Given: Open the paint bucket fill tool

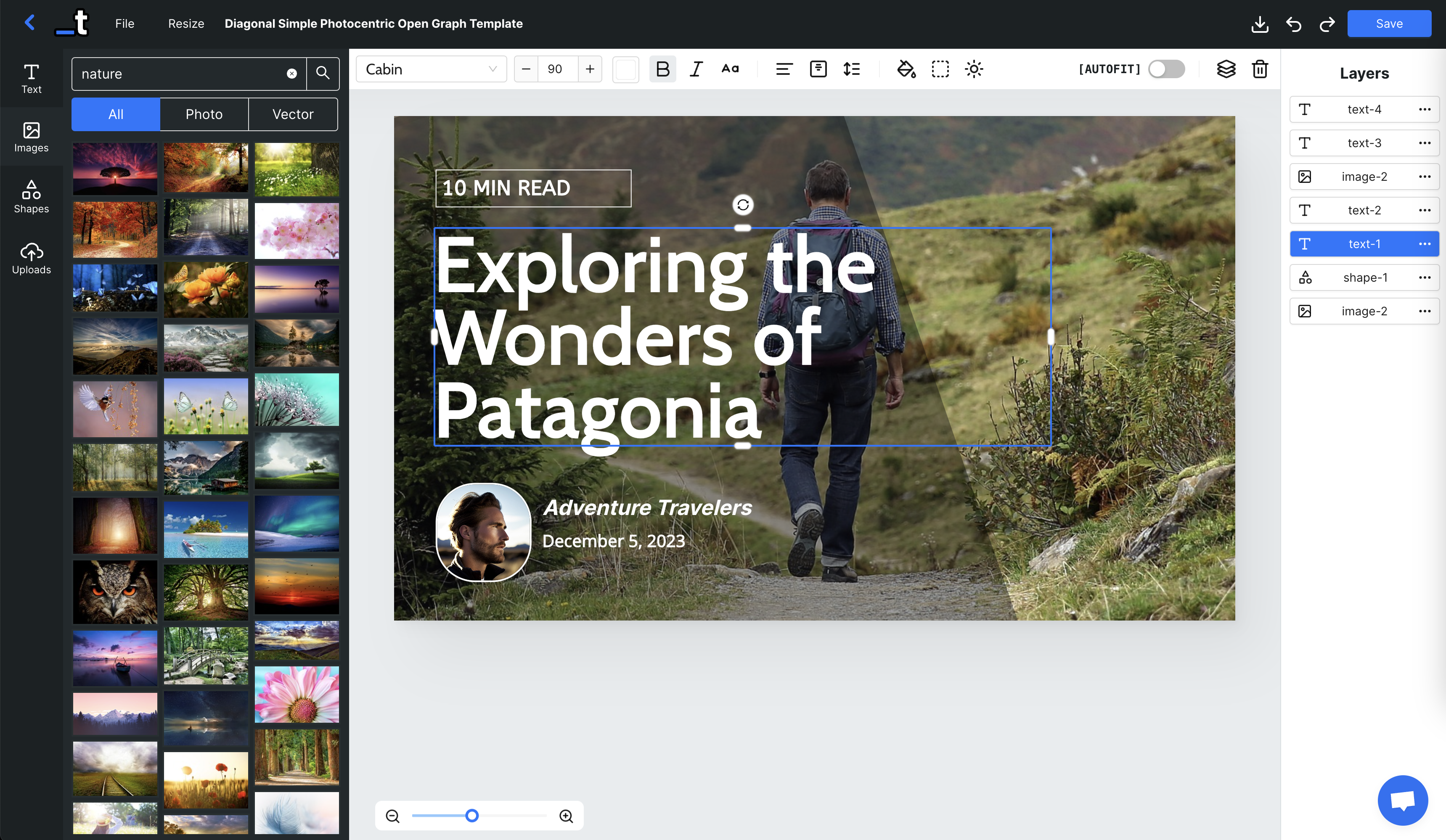Looking at the screenshot, I should (x=906, y=69).
